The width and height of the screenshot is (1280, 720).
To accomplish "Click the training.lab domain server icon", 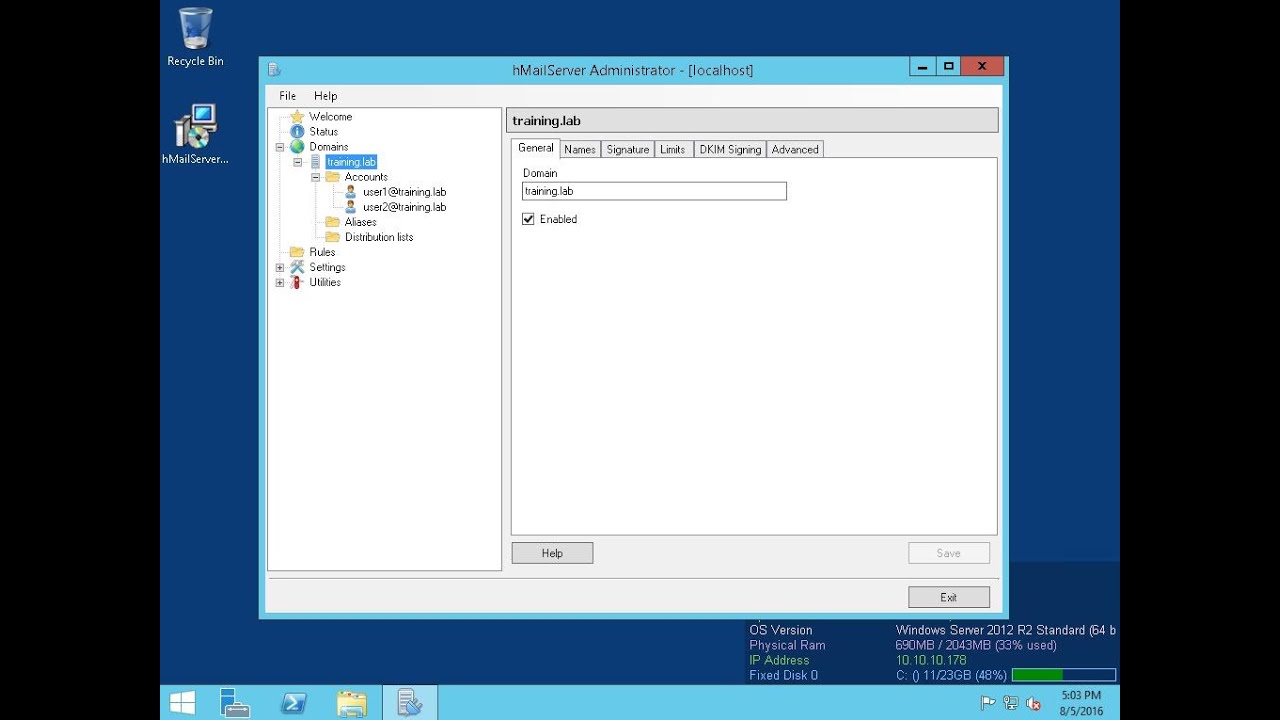I will (316, 162).
